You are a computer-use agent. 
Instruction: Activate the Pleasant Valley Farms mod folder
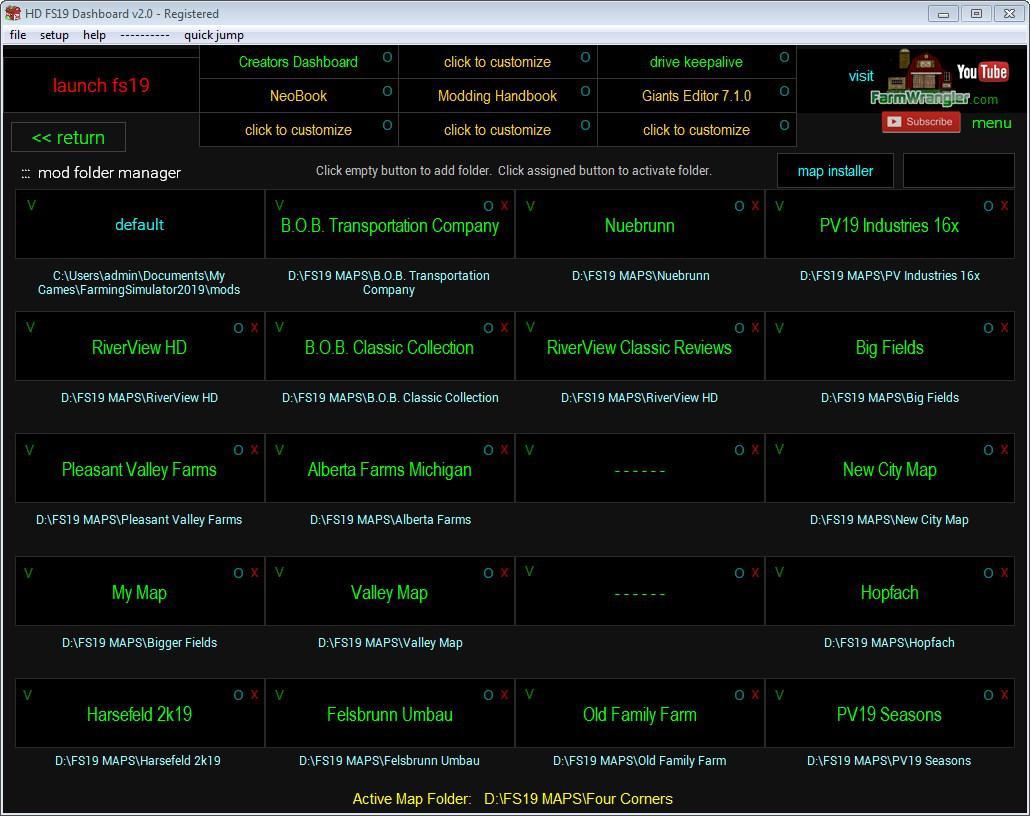(x=139, y=470)
